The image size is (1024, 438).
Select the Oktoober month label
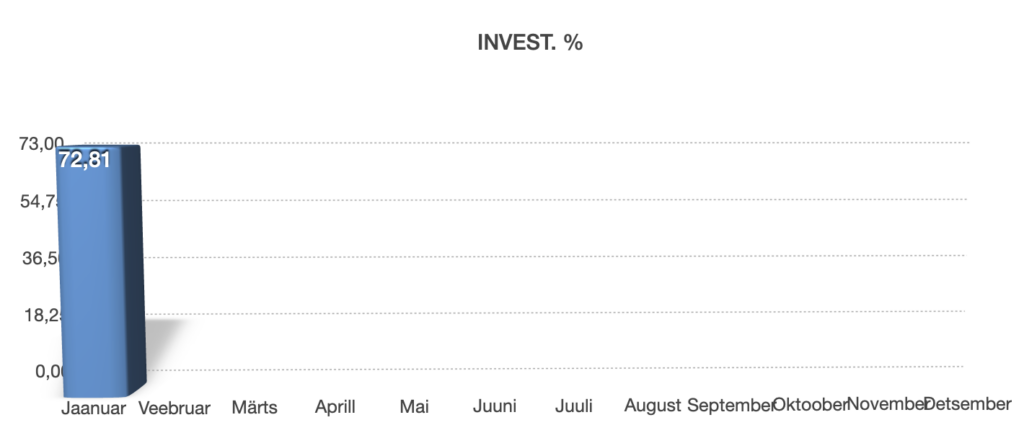[x=810, y=403]
